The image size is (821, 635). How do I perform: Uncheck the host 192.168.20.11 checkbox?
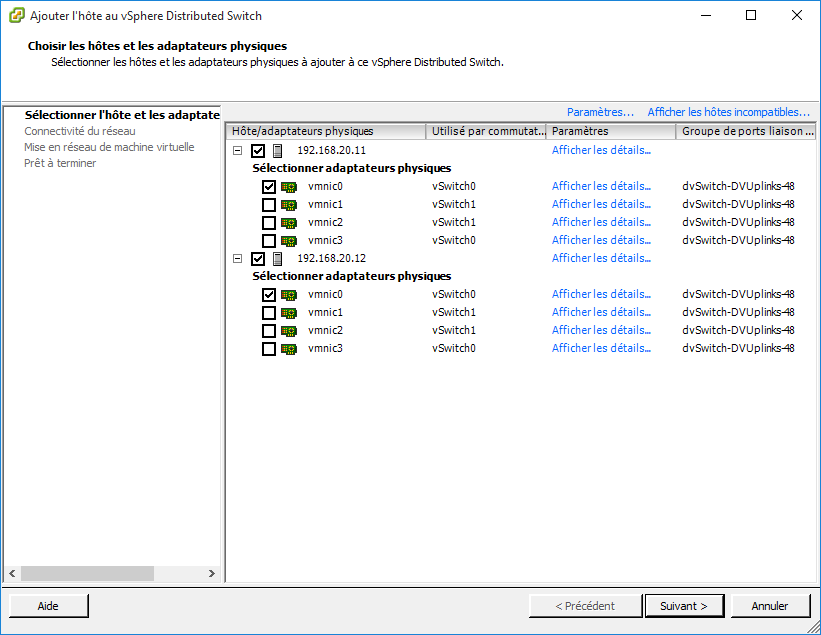point(258,151)
